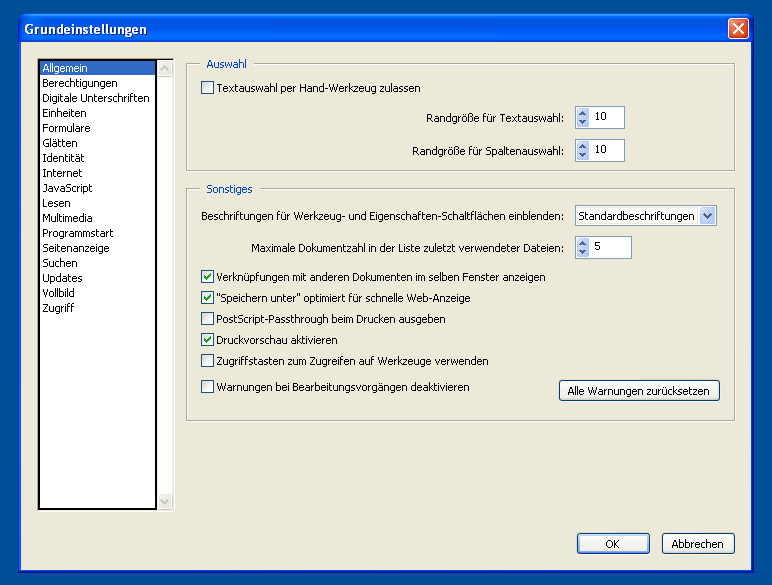The height and width of the screenshot is (585, 772).
Task: Open Seitenanzeige preferences
Action: [97, 248]
